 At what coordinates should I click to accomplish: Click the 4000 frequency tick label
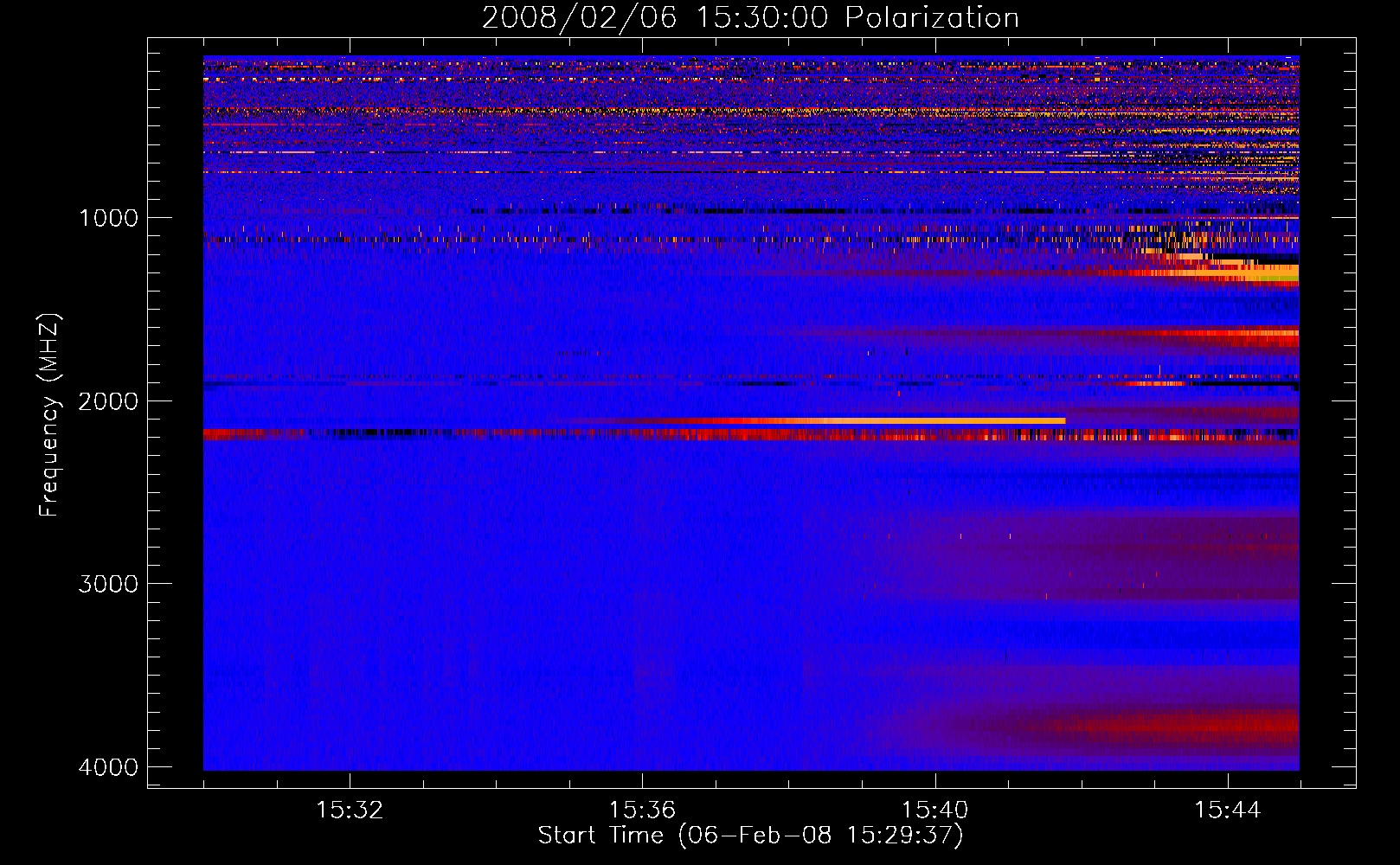pos(109,767)
